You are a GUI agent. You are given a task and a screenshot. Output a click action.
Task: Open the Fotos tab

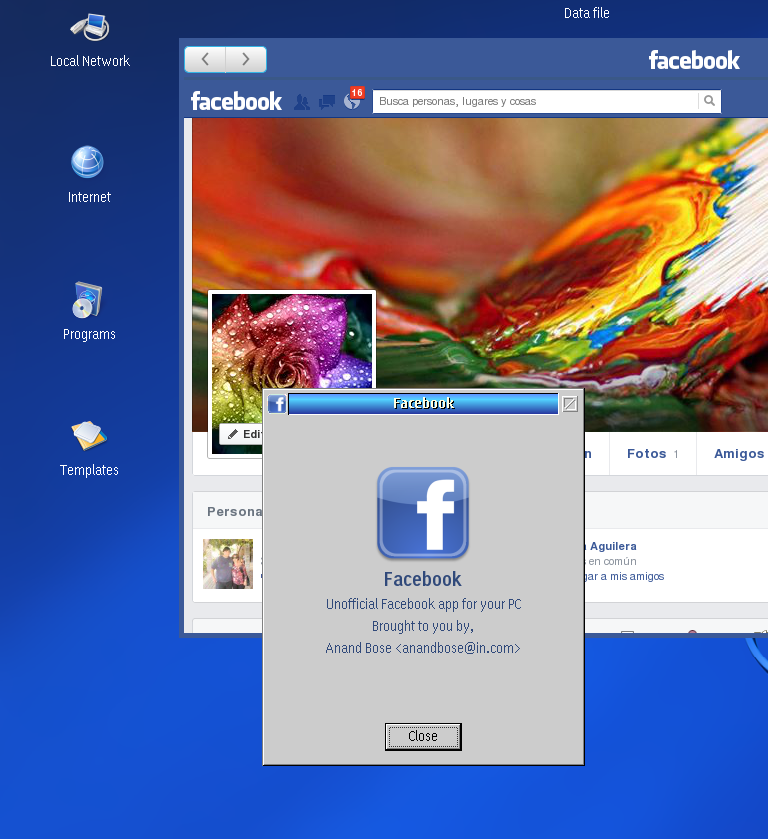click(652, 454)
